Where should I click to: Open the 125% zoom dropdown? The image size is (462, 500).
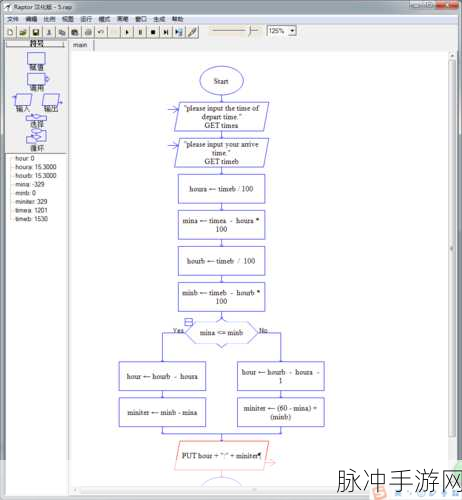click(x=292, y=31)
